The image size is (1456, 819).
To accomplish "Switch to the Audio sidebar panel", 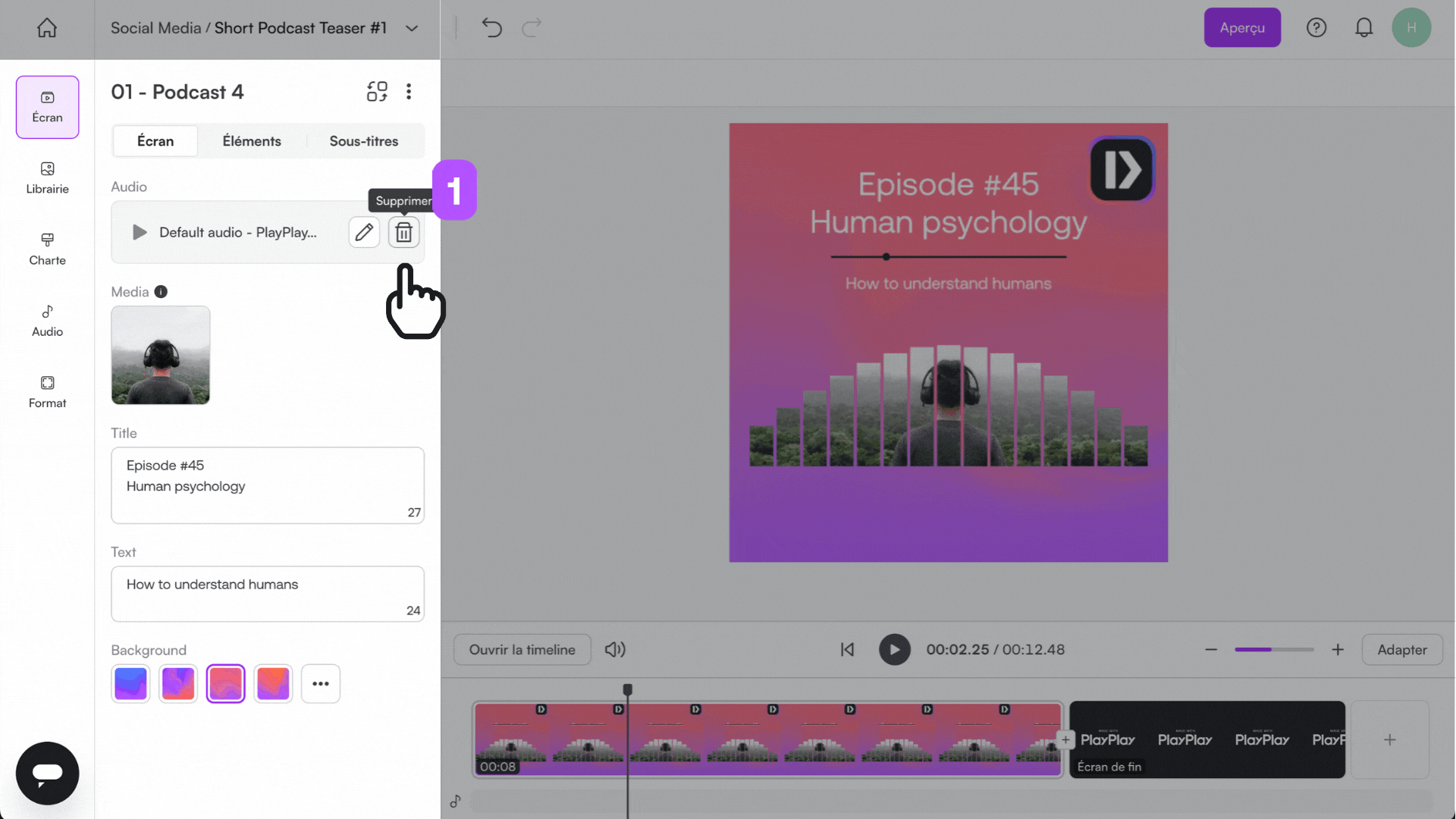I will [46, 320].
